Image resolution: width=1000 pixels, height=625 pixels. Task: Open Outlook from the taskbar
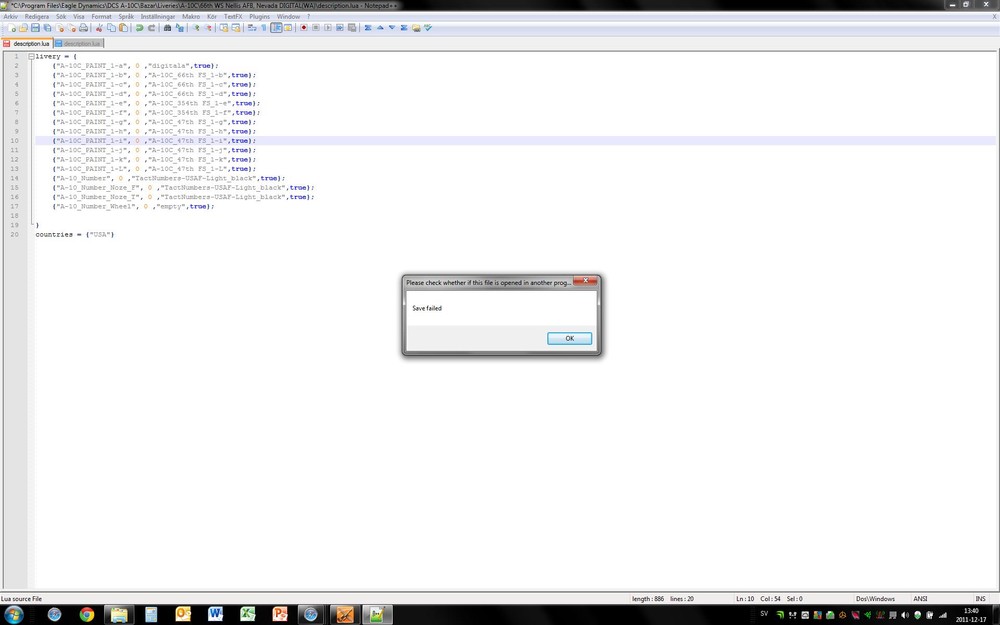pos(183,615)
